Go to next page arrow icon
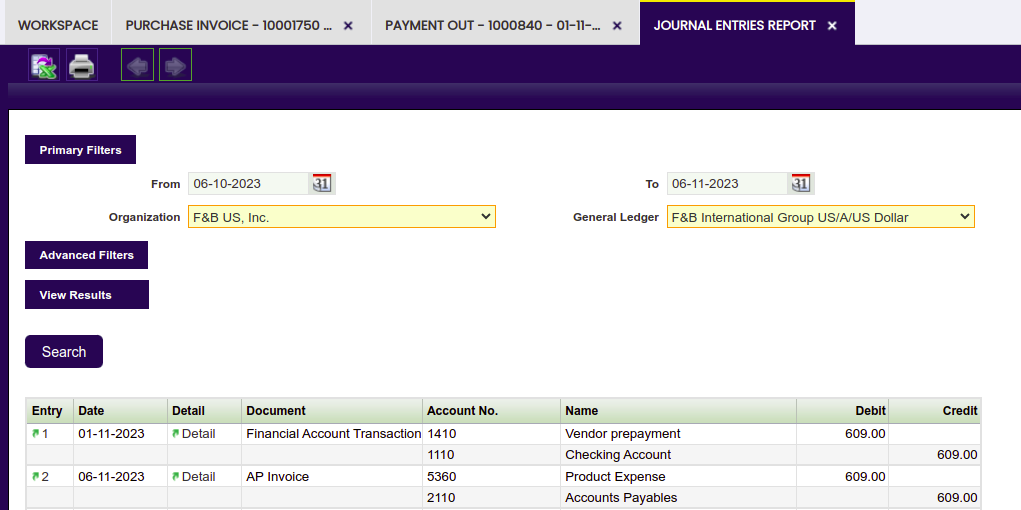The image size is (1021, 510). click(x=175, y=64)
